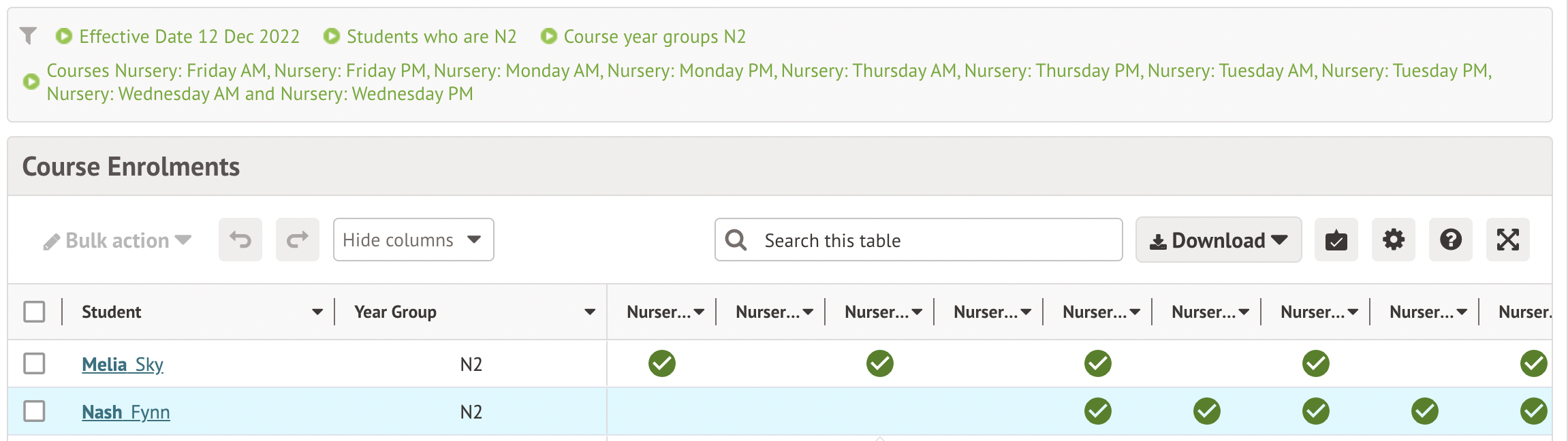1568x441 pixels.
Task: Open Student column header sort menu
Action: (317, 312)
